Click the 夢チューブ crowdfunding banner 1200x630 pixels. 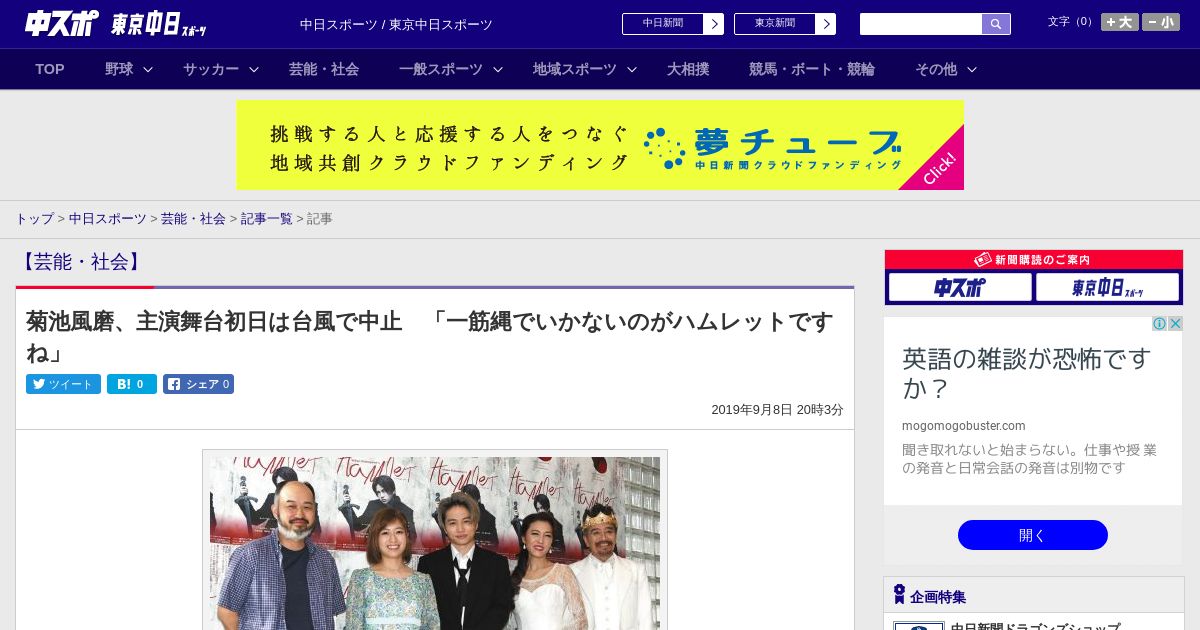pos(600,145)
